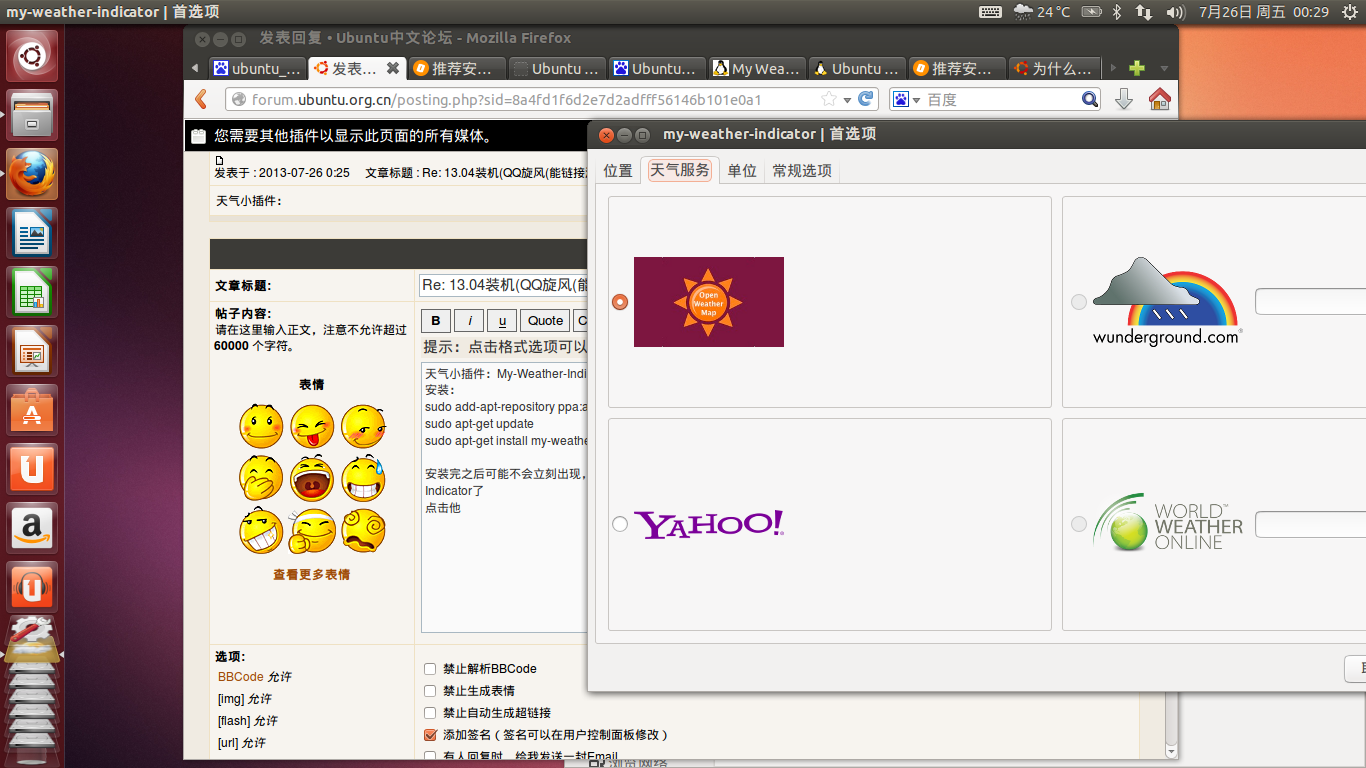The width and height of the screenshot is (1366, 768).
Task: Switch to 常规选项 tab in preferences
Action: pyautogui.click(x=802, y=171)
